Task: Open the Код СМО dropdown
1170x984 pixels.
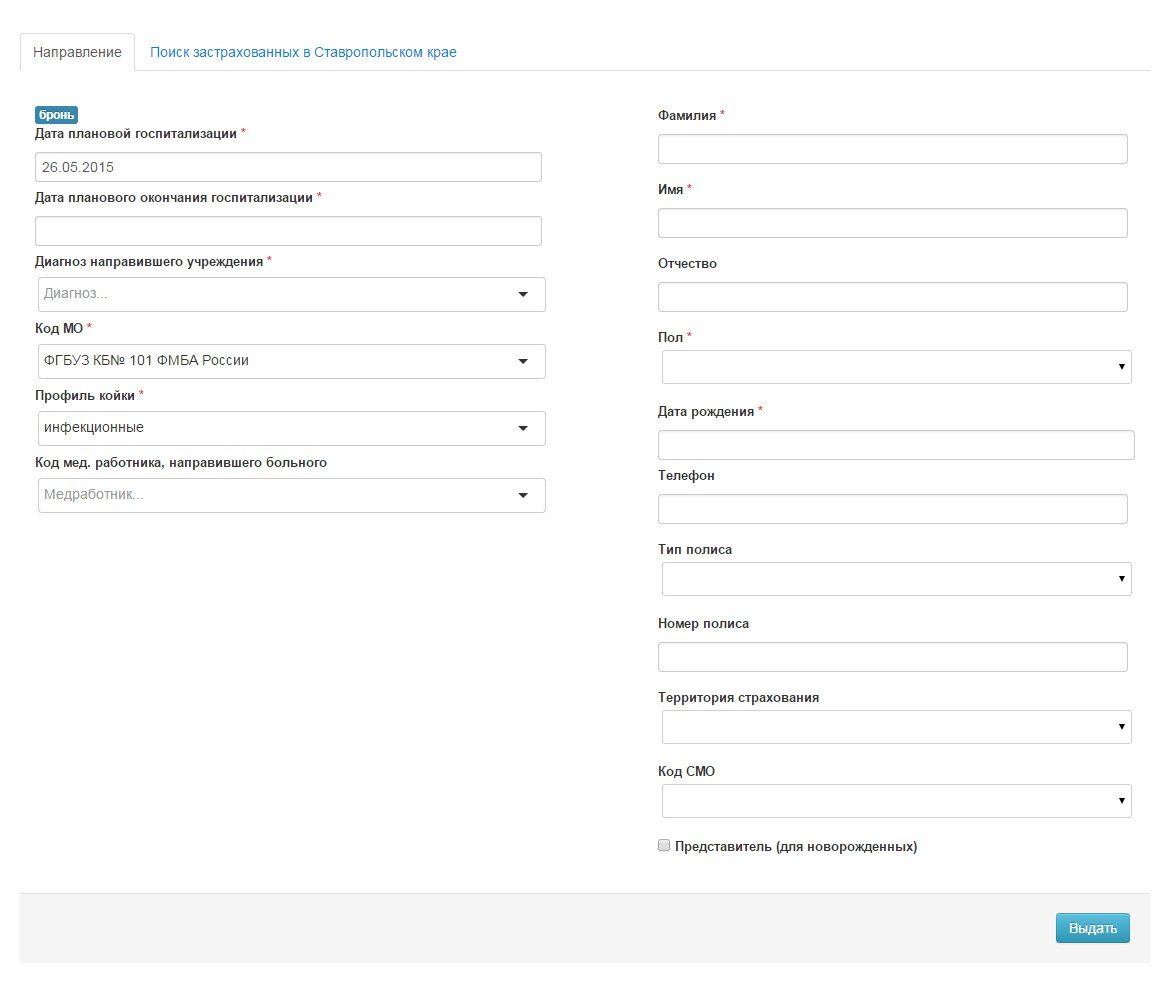Action: point(896,801)
